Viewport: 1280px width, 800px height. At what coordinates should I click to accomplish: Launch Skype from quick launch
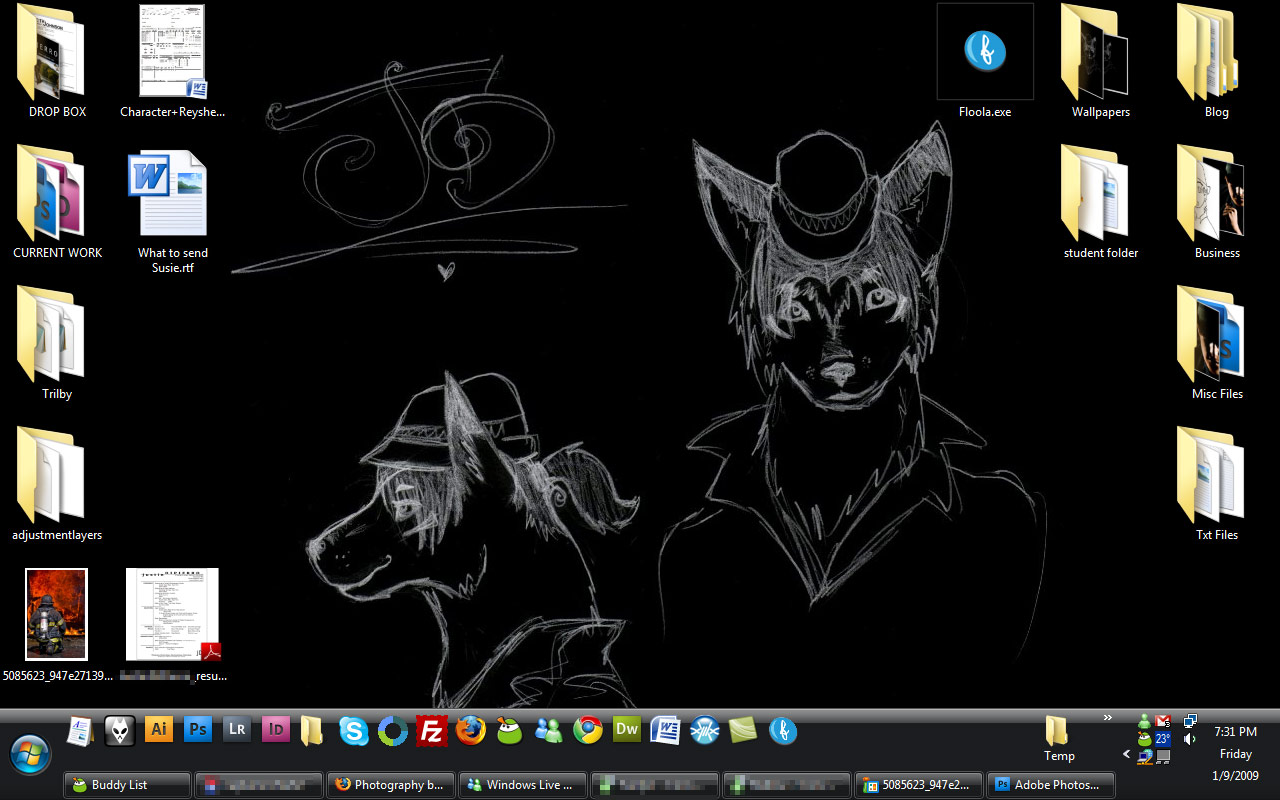353,731
